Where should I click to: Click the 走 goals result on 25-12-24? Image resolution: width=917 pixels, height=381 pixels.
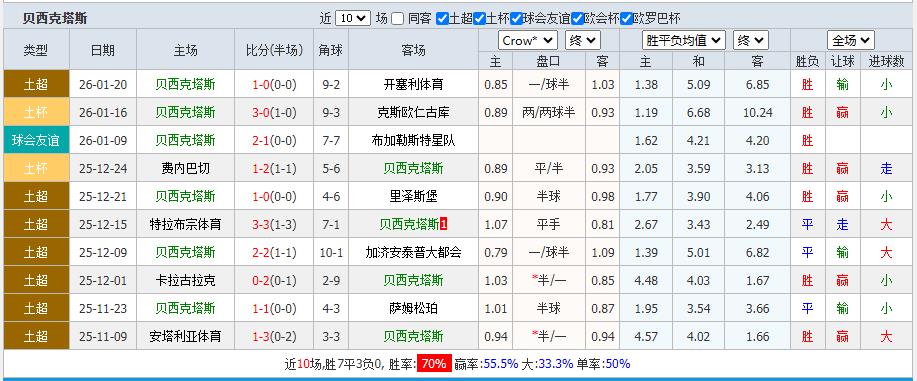point(887,169)
